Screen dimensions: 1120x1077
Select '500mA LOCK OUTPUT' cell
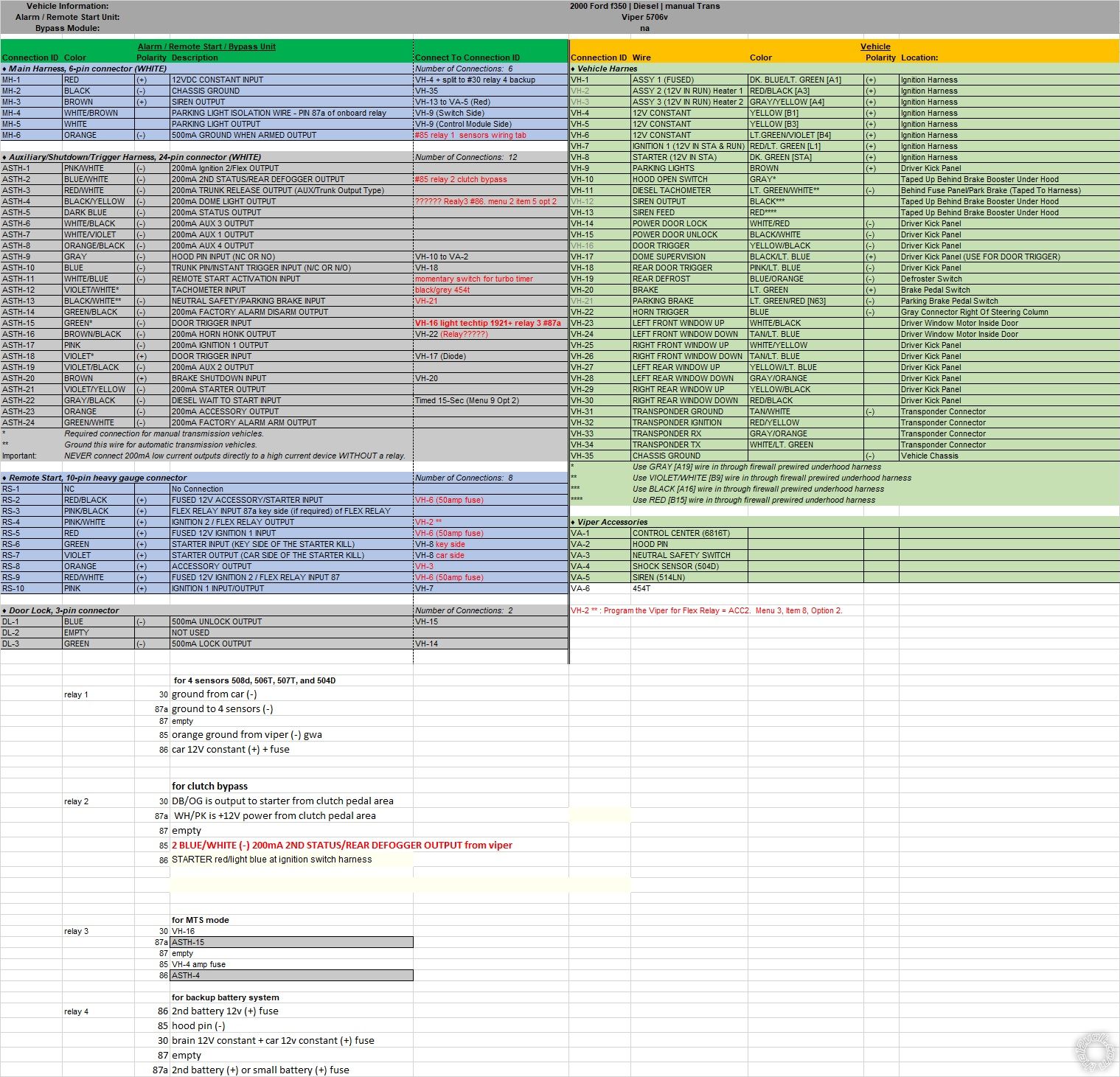coord(291,644)
